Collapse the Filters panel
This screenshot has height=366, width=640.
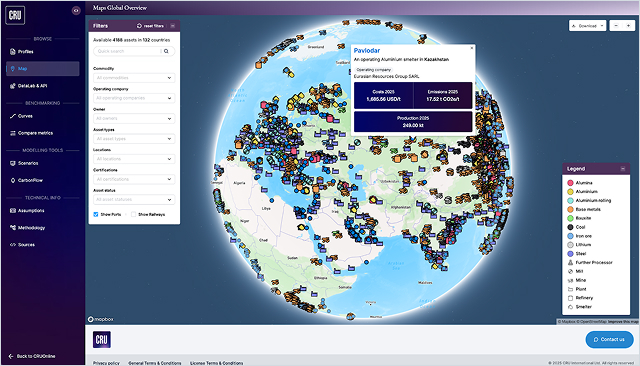tap(173, 26)
